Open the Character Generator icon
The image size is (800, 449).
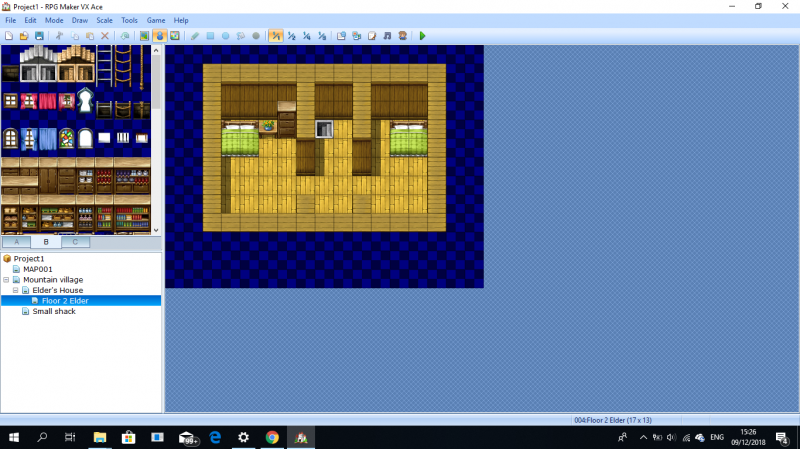[x=403, y=36]
